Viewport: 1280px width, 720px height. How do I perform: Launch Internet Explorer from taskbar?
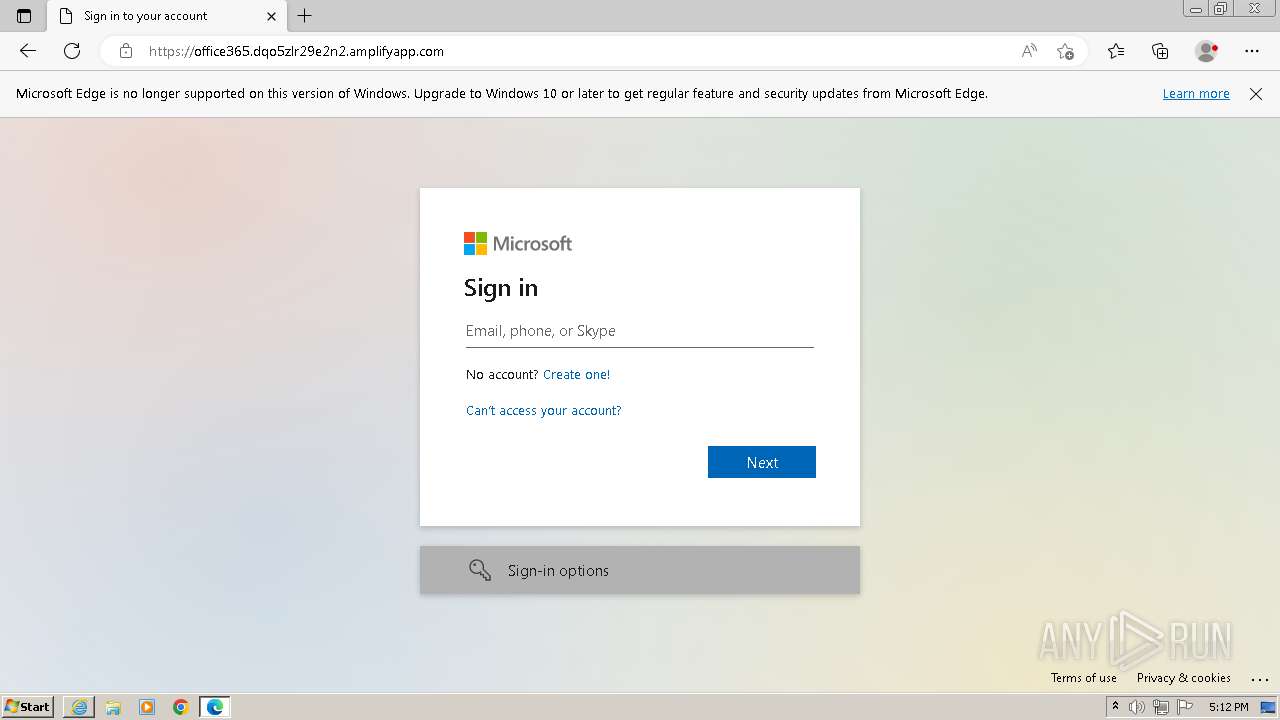point(79,707)
